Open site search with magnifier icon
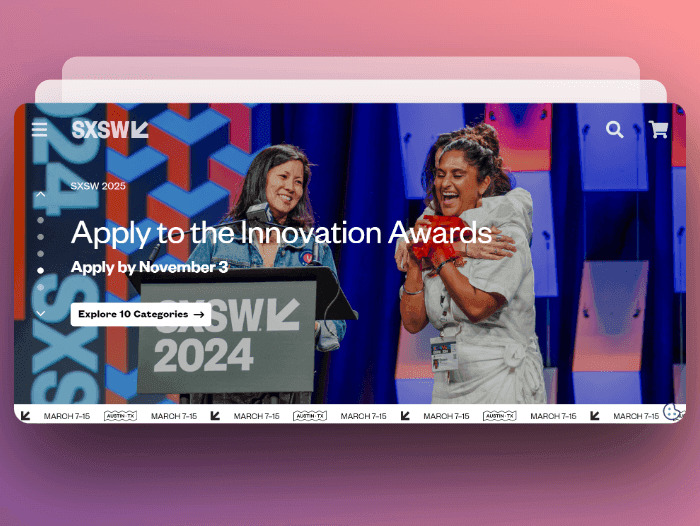 click(615, 129)
